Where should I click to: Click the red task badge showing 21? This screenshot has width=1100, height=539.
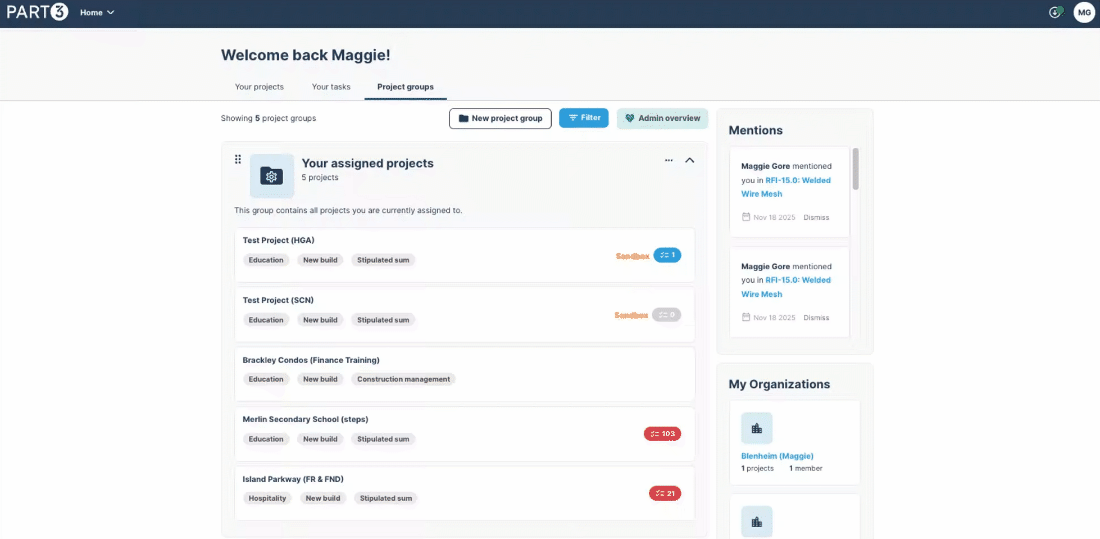pyautogui.click(x=665, y=493)
